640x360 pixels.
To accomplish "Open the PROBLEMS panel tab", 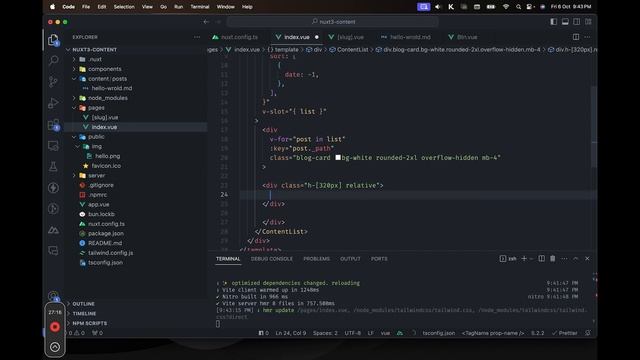I will [x=316, y=259].
